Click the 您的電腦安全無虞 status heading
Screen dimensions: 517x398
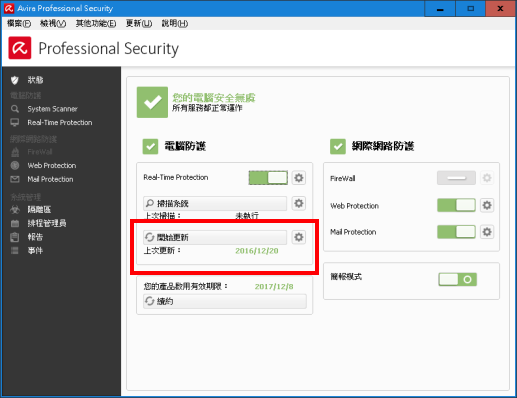pos(214,98)
